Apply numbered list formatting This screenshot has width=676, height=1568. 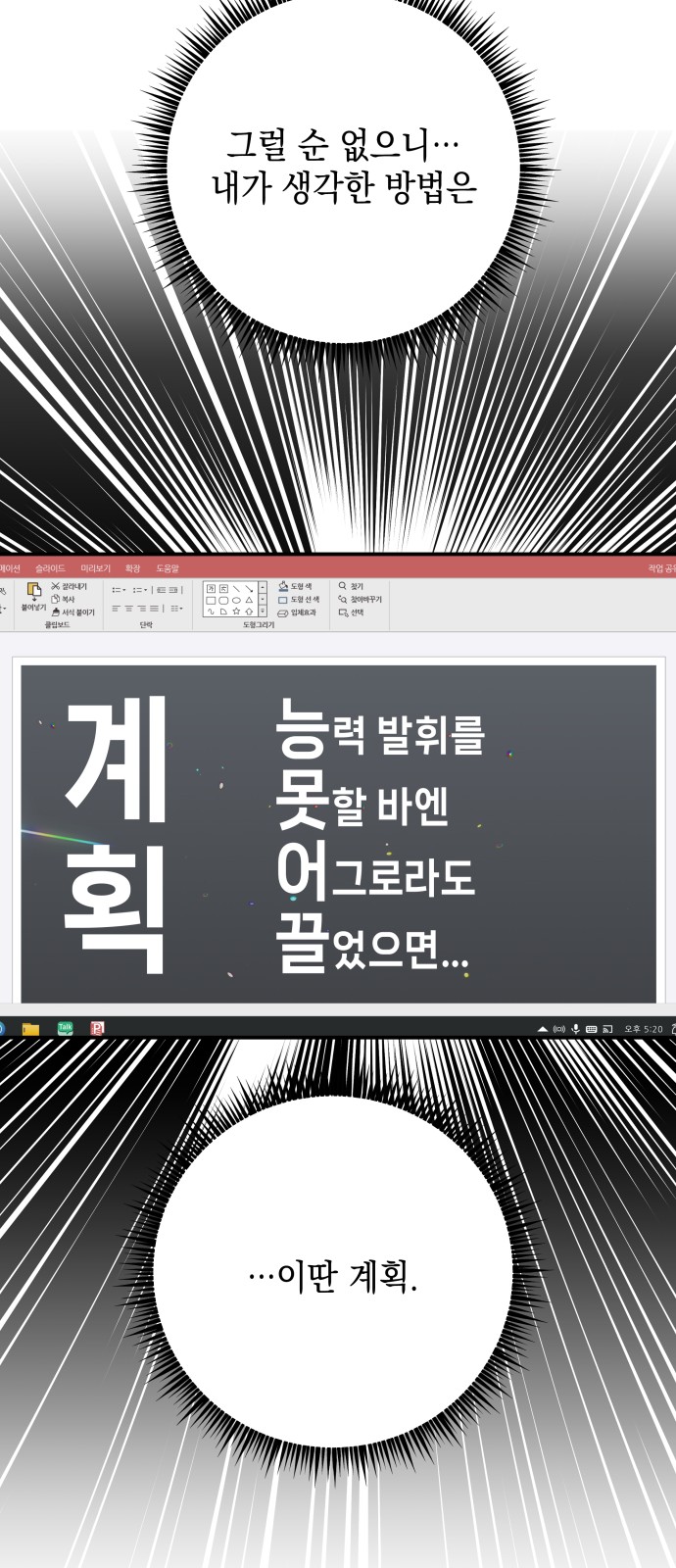click(x=137, y=590)
